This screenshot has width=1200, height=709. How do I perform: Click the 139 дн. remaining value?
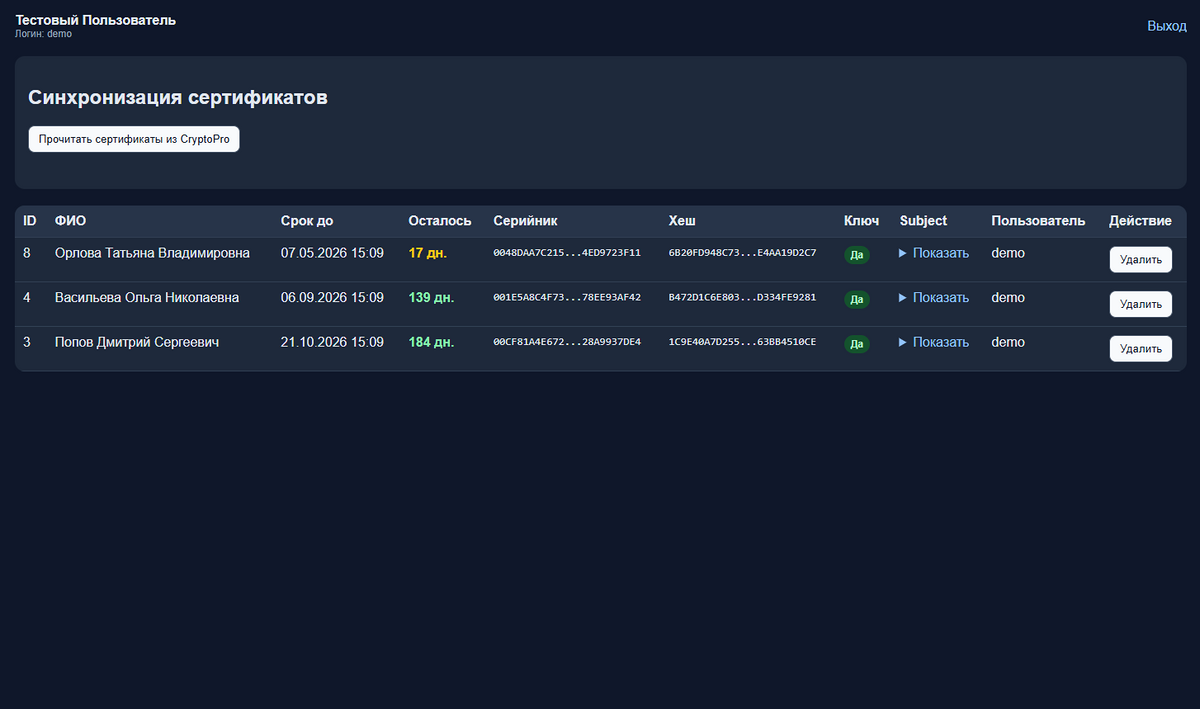coord(431,297)
